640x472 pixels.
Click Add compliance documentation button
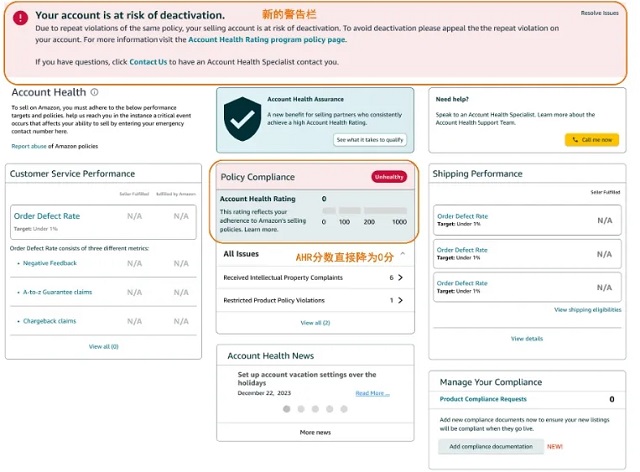click(x=490, y=446)
